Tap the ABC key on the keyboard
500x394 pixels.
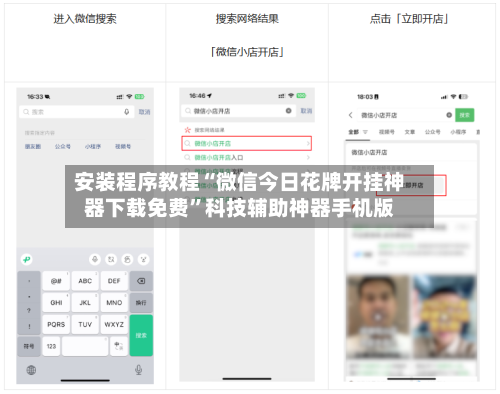click(85, 281)
